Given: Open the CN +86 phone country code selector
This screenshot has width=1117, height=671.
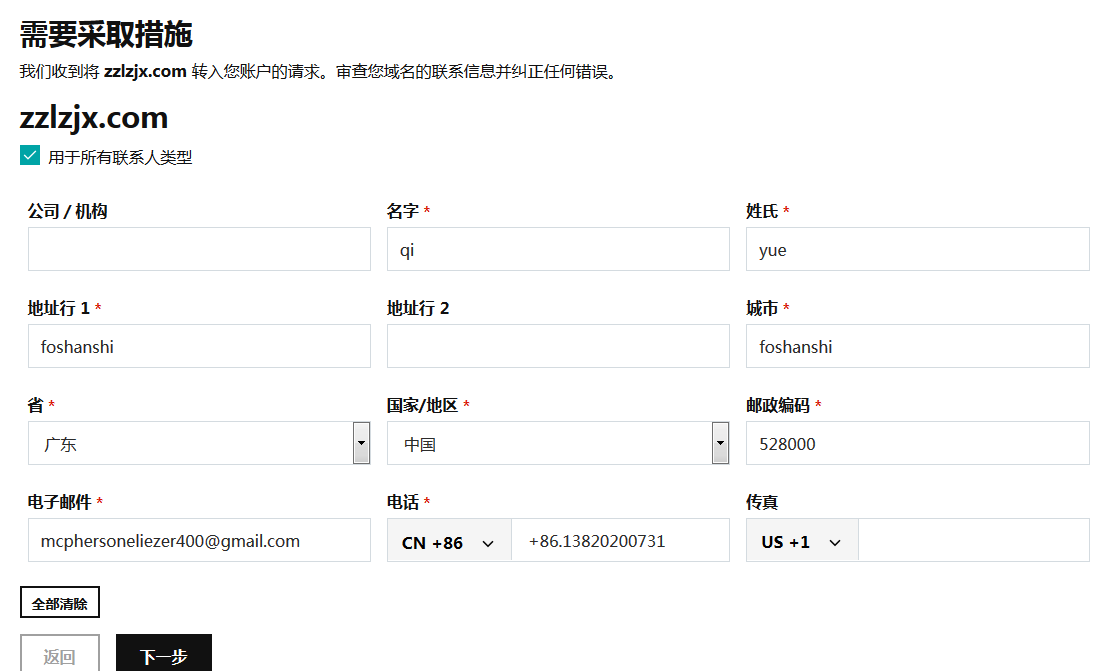Looking at the screenshot, I should pyautogui.click(x=448, y=541).
